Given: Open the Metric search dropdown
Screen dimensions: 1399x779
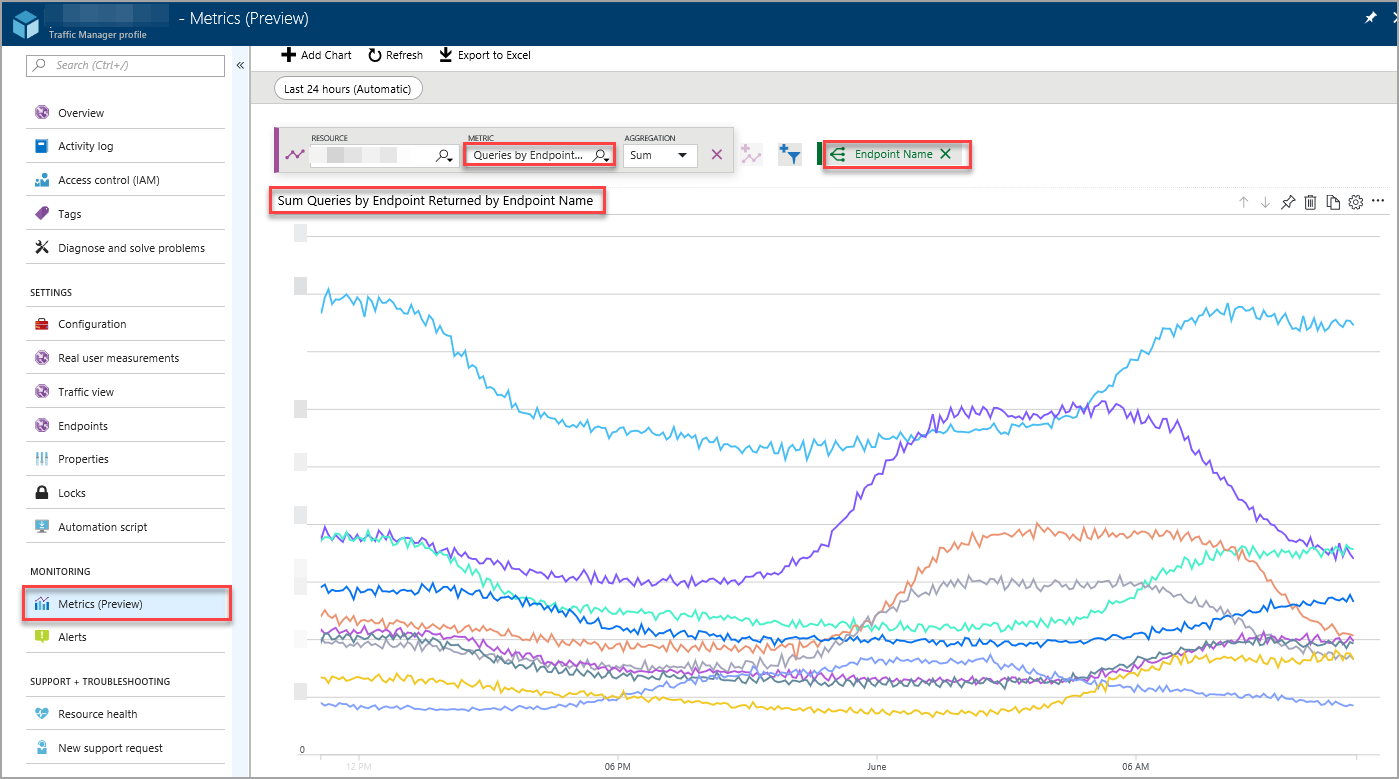Looking at the screenshot, I should 540,155.
